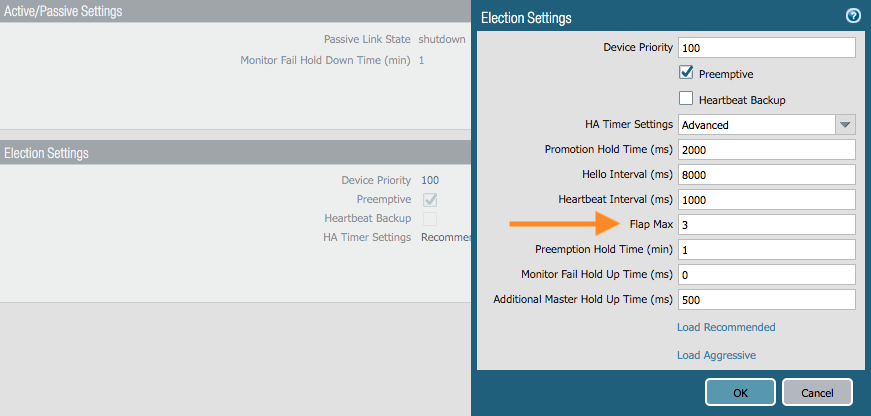Click the Device Priority input field
Image resolution: width=871 pixels, height=416 pixels.
click(x=766, y=48)
